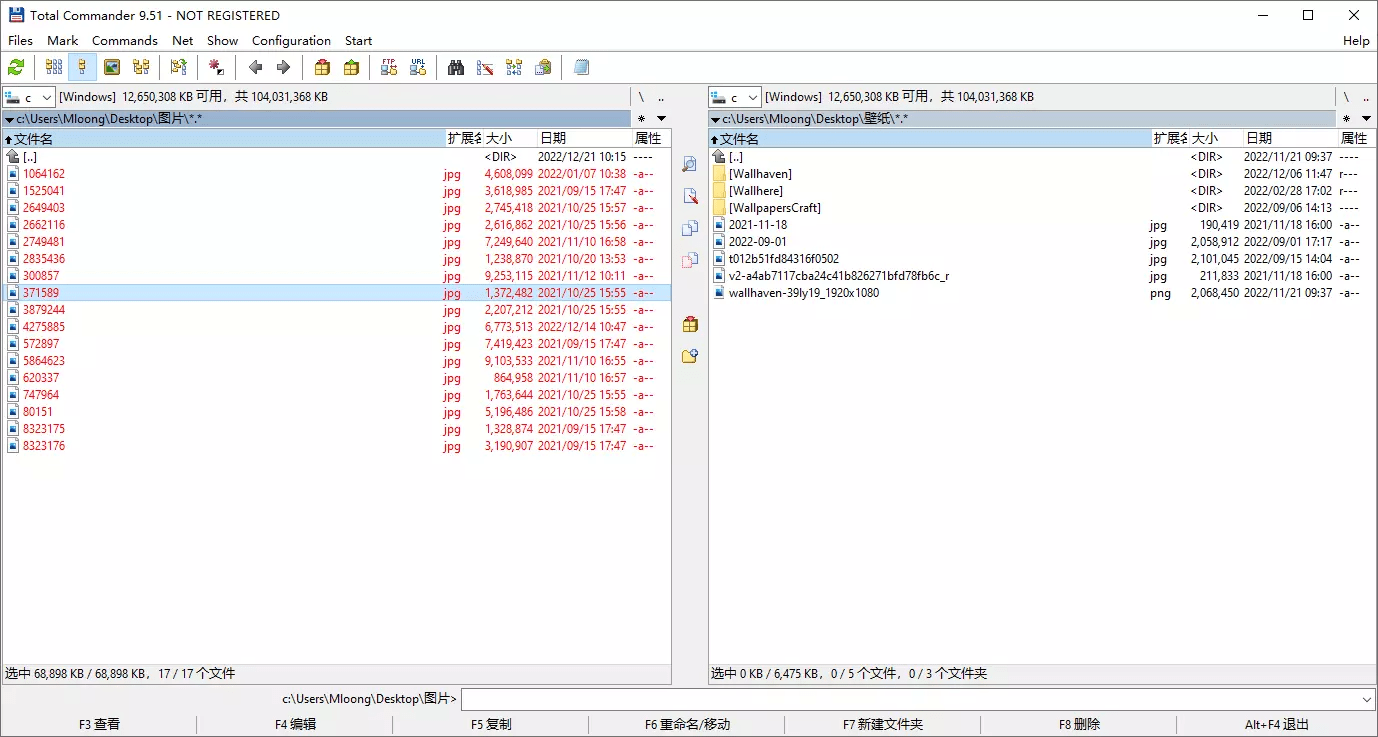This screenshot has width=1378, height=737.
Task: Open the Start menu in menu bar
Action: [358, 41]
